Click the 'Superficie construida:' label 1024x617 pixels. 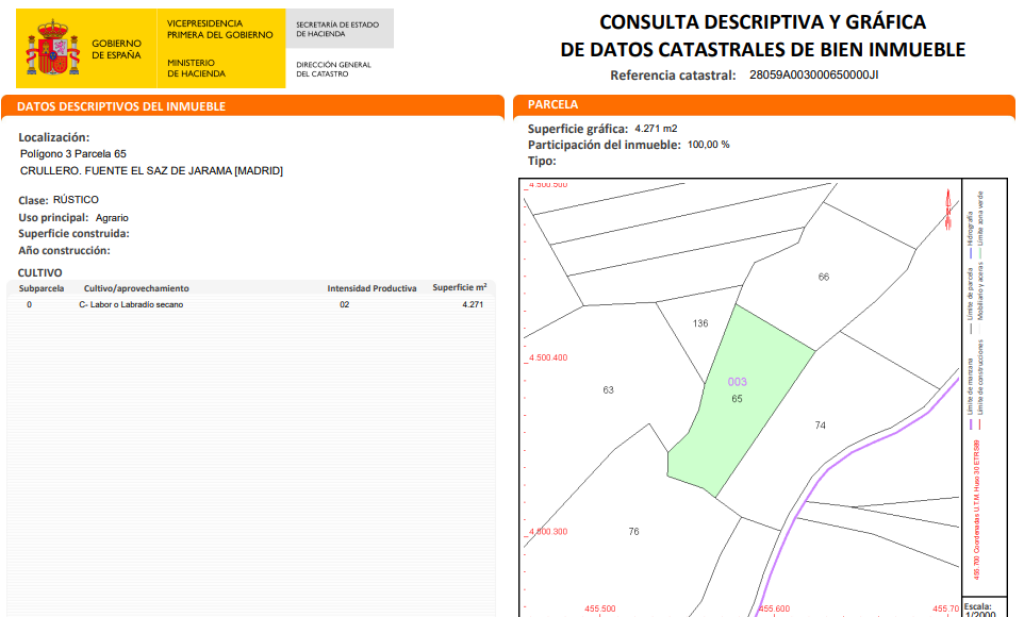tap(74, 234)
